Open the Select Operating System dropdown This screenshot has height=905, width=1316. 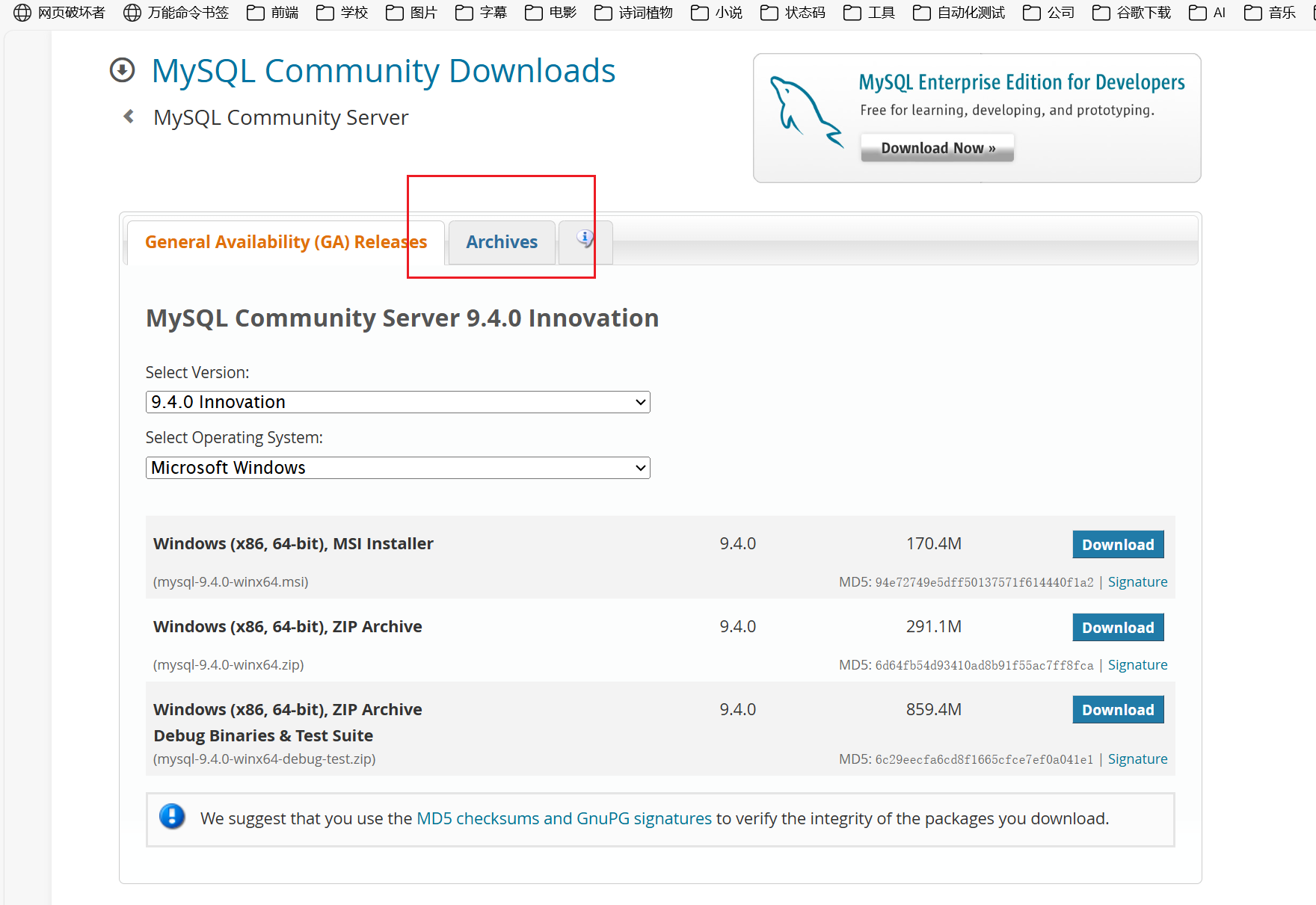coord(398,468)
